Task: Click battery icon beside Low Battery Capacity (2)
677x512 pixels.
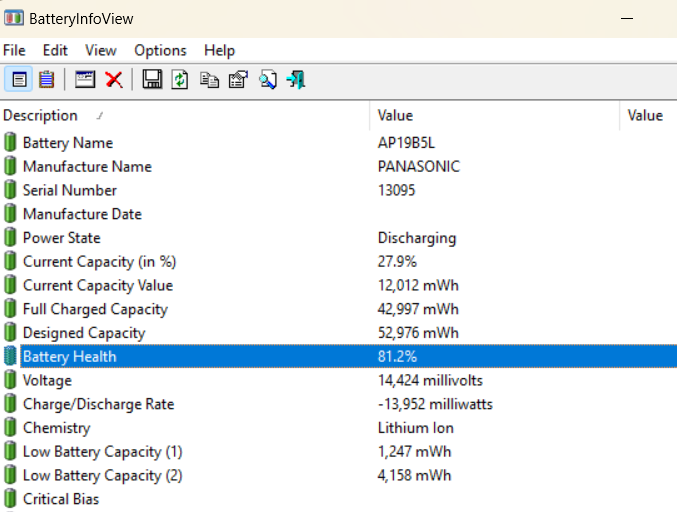Action: pos(10,475)
